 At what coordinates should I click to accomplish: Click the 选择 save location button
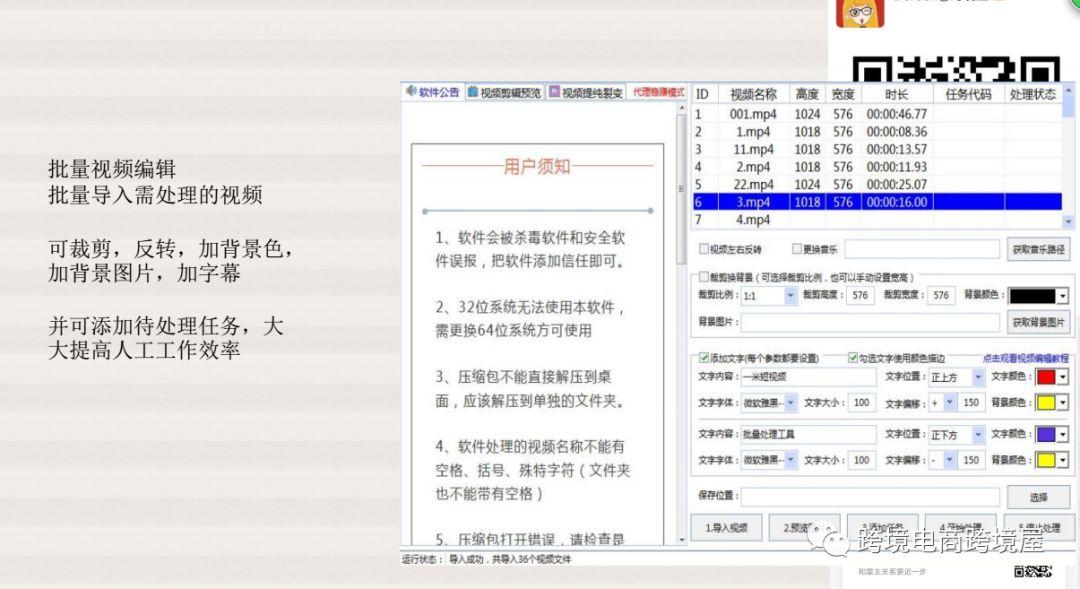(x=1038, y=497)
